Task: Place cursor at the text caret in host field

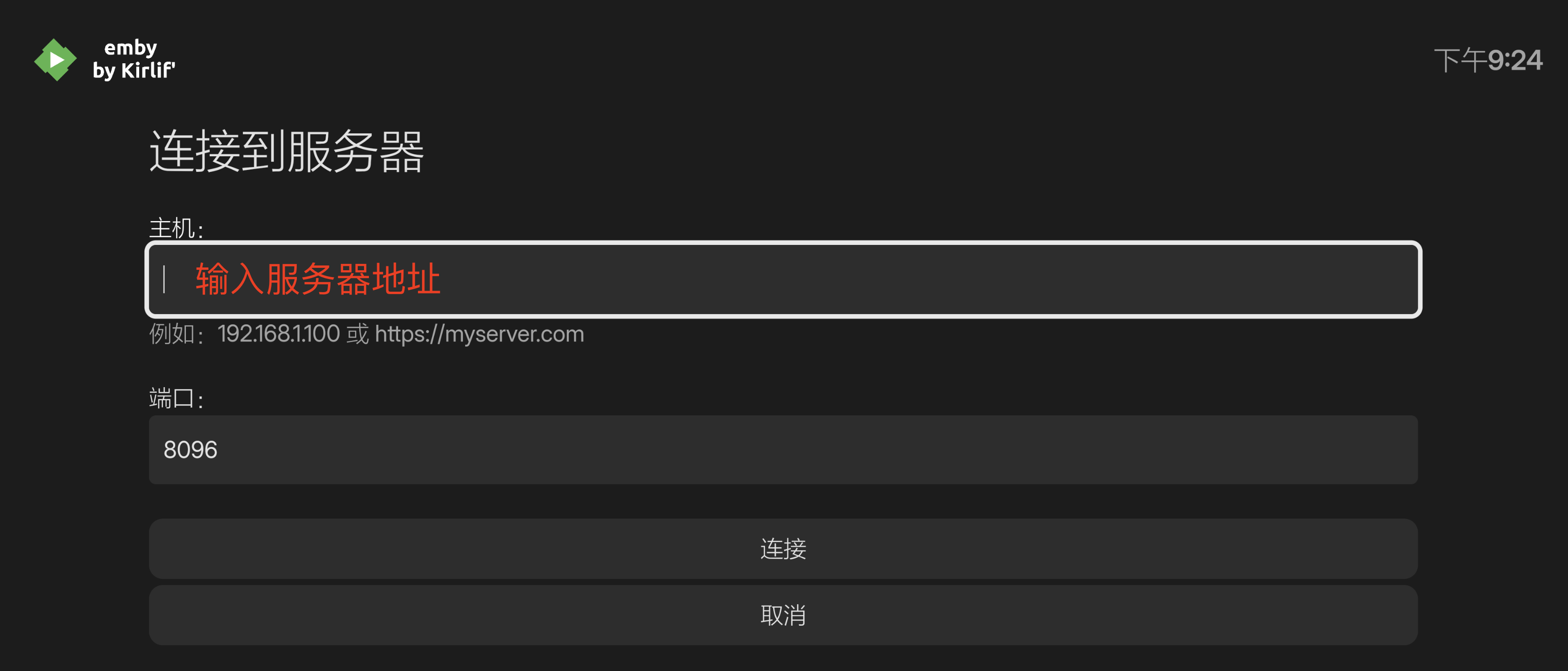Action: click(x=164, y=280)
